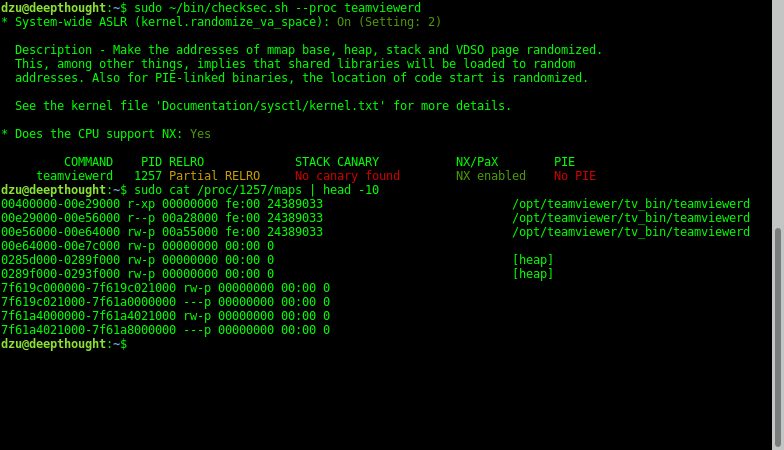Image resolution: width=784 pixels, height=450 pixels.
Task: Click the 'Documentation/sysctl/kernel.txt' file reference
Action: click(270, 106)
